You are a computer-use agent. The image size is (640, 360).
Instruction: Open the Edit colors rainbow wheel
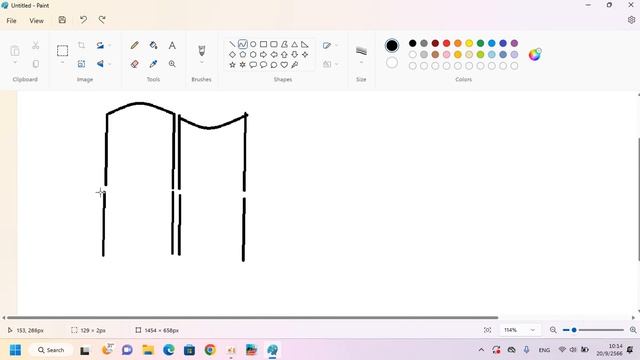pyautogui.click(x=535, y=54)
